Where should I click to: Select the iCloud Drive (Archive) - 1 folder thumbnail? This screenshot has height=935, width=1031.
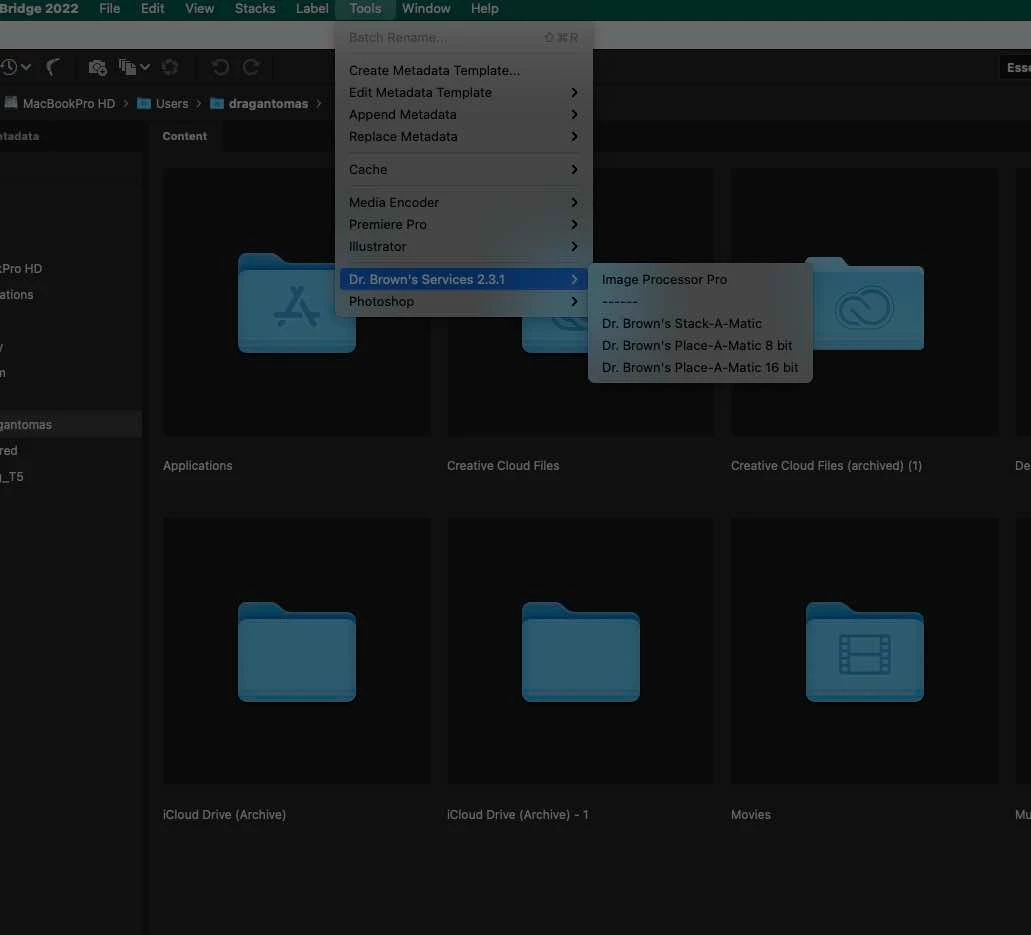(581, 652)
